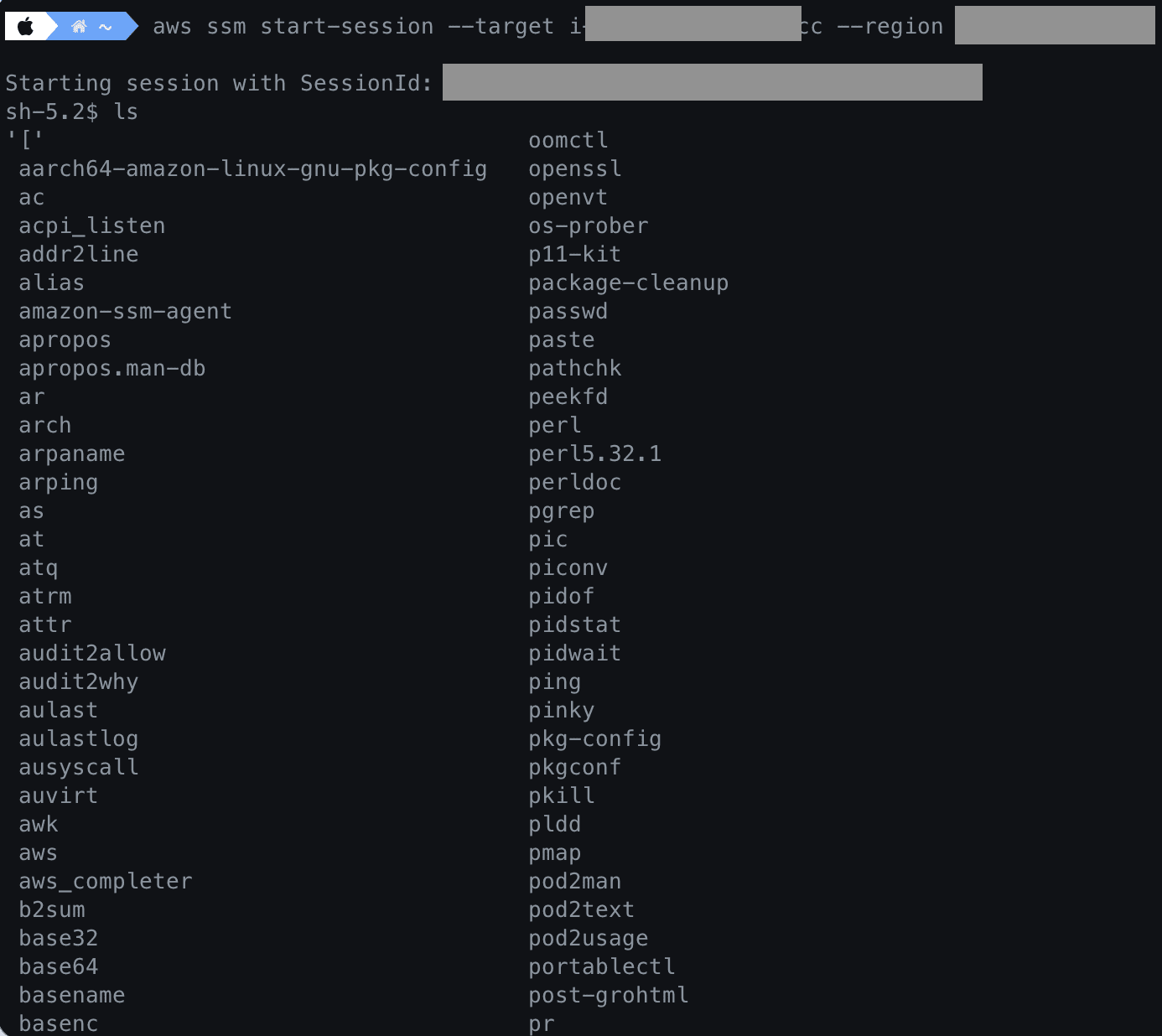Click the redacted SessionId value
This screenshot has height=1036, width=1162.
coord(712,82)
